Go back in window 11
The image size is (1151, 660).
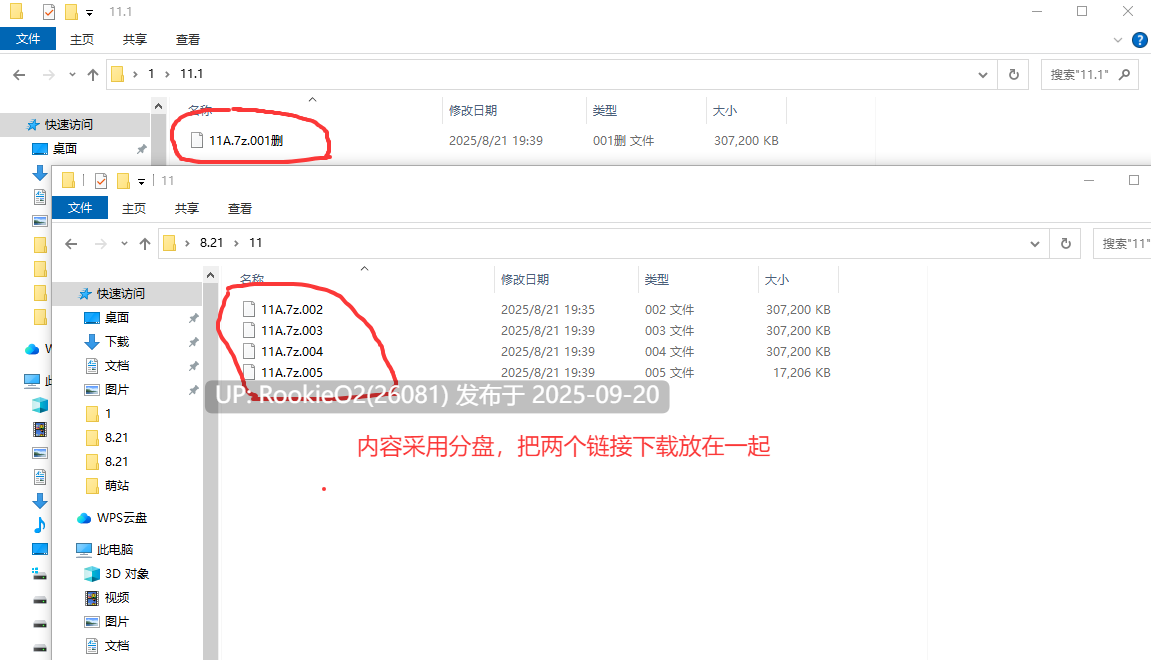click(71, 243)
